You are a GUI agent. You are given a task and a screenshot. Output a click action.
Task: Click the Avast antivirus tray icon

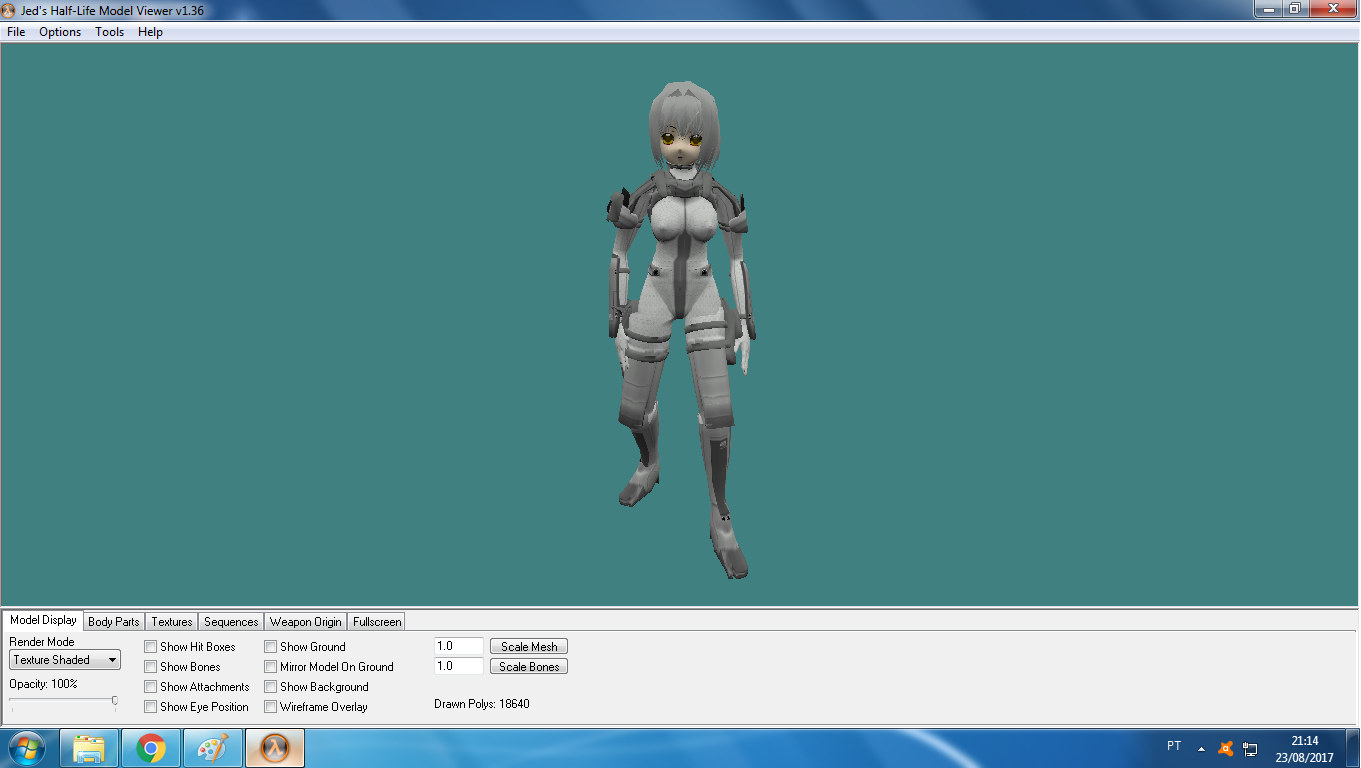[1226, 748]
